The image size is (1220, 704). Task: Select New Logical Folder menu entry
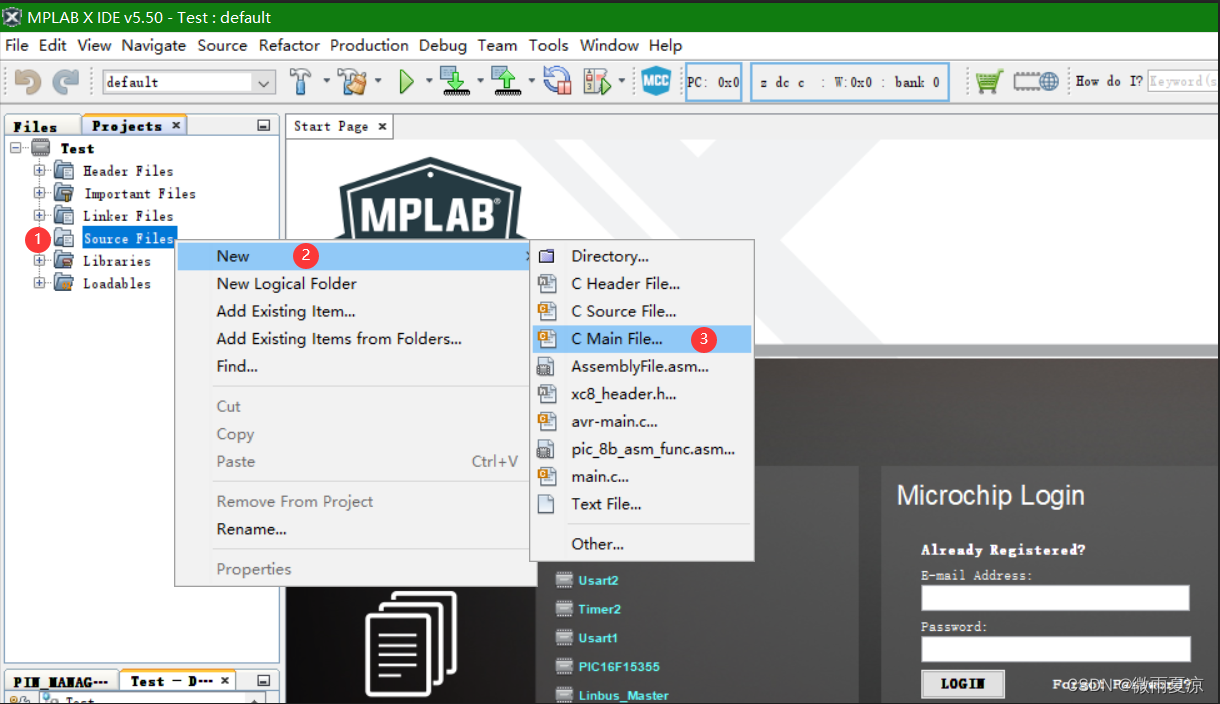356,284
